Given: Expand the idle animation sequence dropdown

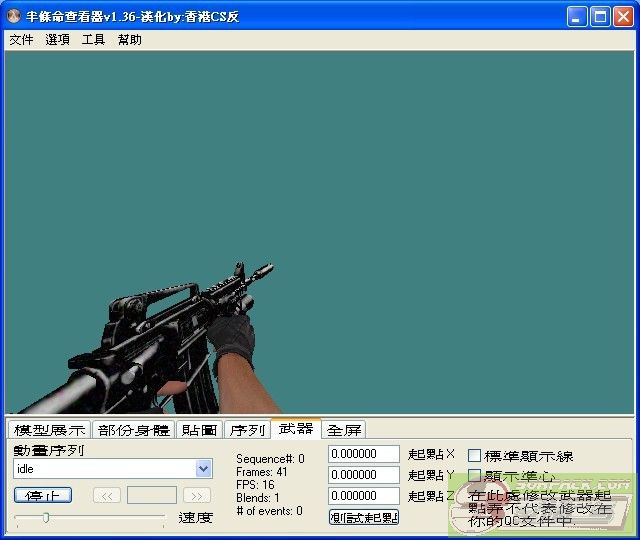Looking at the screenshot, I should [x=204, y=468].
